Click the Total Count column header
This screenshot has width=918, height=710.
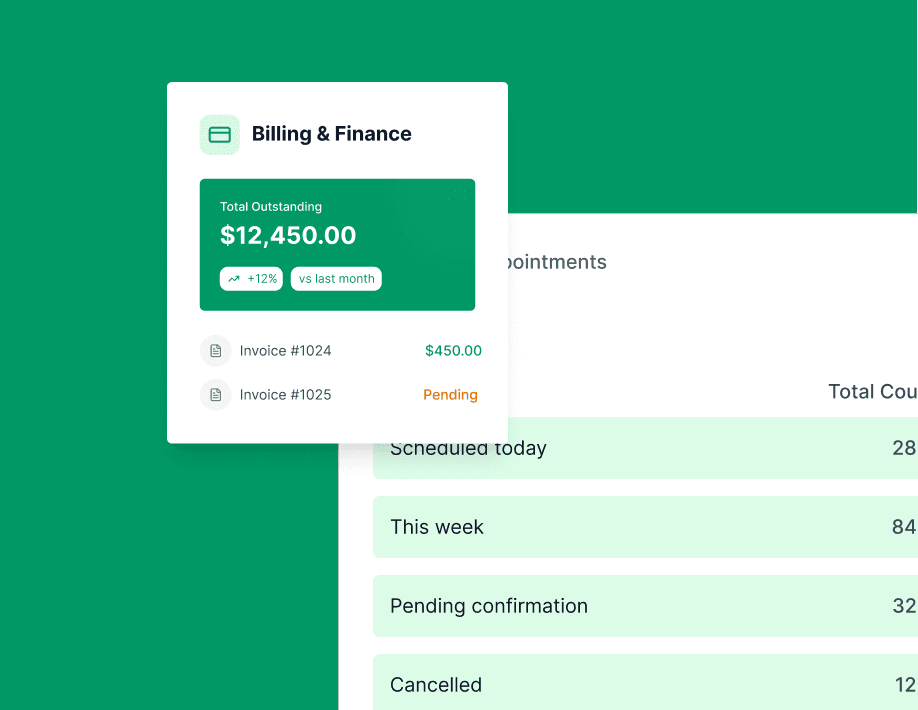pos(871,392)
